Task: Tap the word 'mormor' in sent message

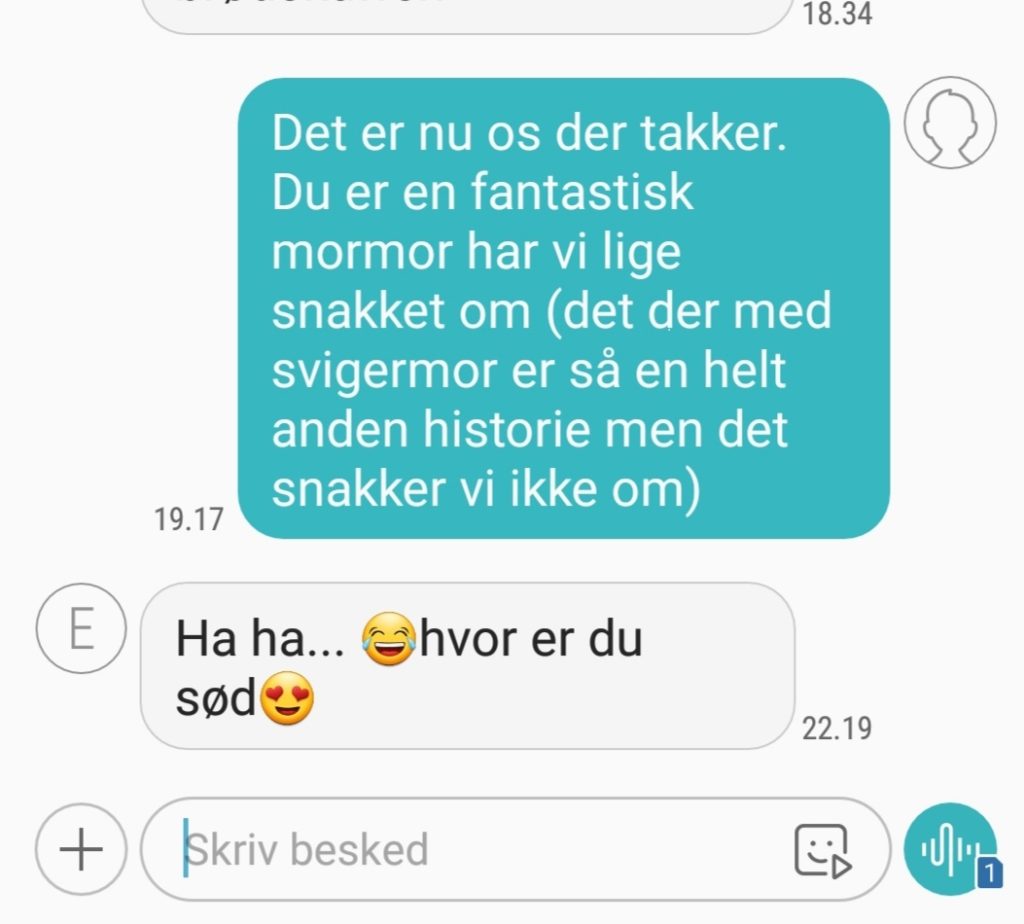Action: click(x=362, y=252)
